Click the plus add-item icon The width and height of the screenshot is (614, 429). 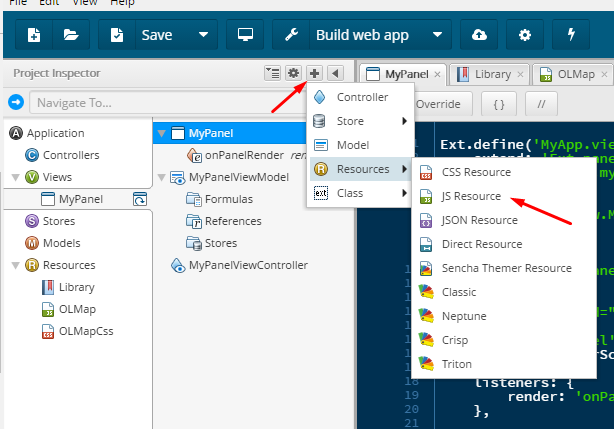click(314, 73)
